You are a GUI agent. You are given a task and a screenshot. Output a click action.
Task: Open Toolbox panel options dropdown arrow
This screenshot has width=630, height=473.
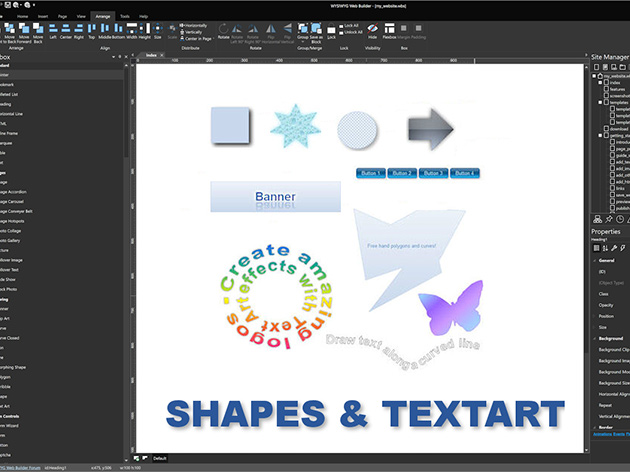coord(113,57)
